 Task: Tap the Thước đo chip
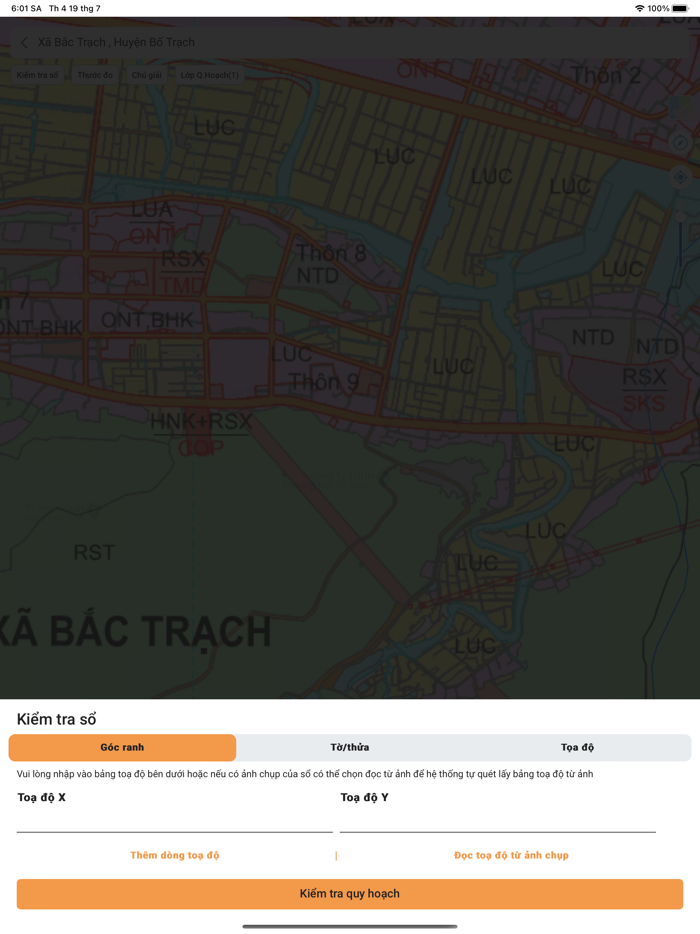click(95, 75)
